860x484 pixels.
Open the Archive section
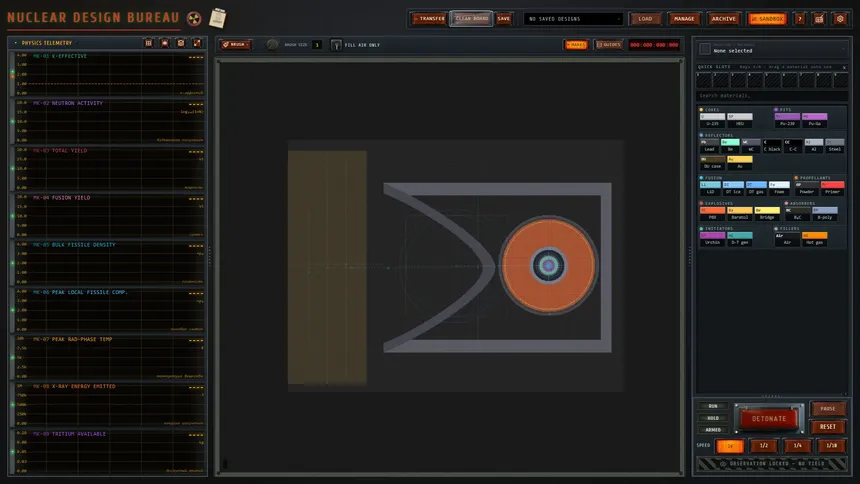[x=723, y=19]
